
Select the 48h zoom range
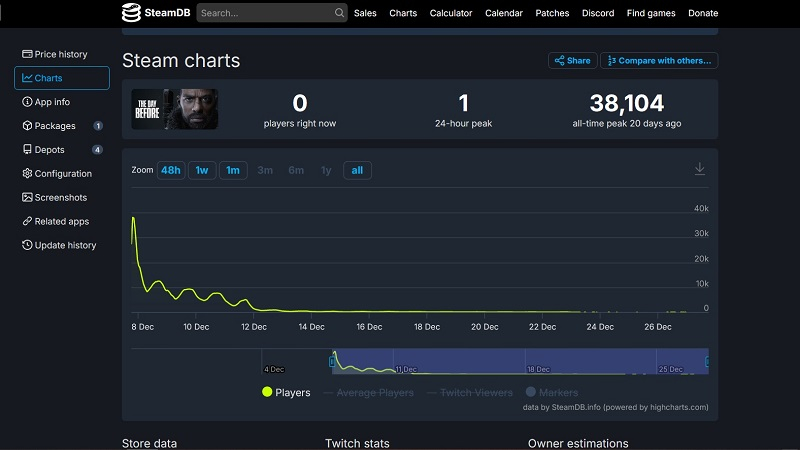coord(171,170)
